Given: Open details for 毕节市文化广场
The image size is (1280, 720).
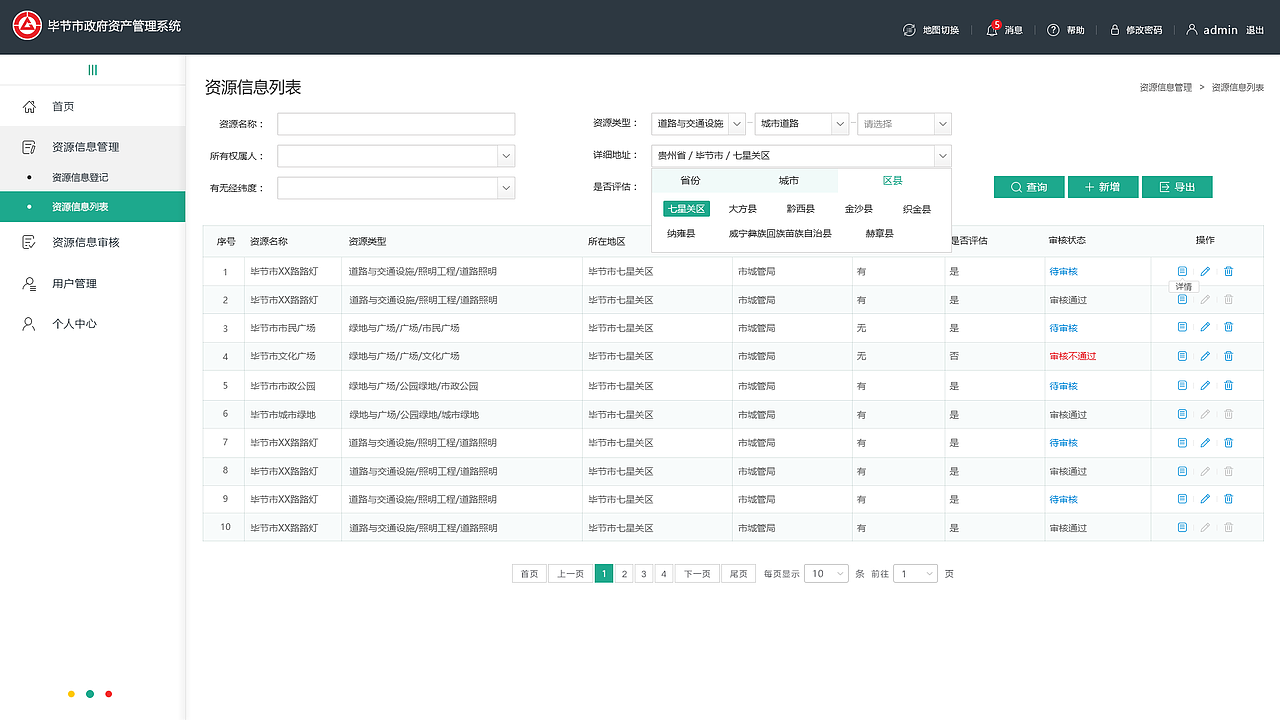Looking at the screenshot, I should [x=1182, y=356].
